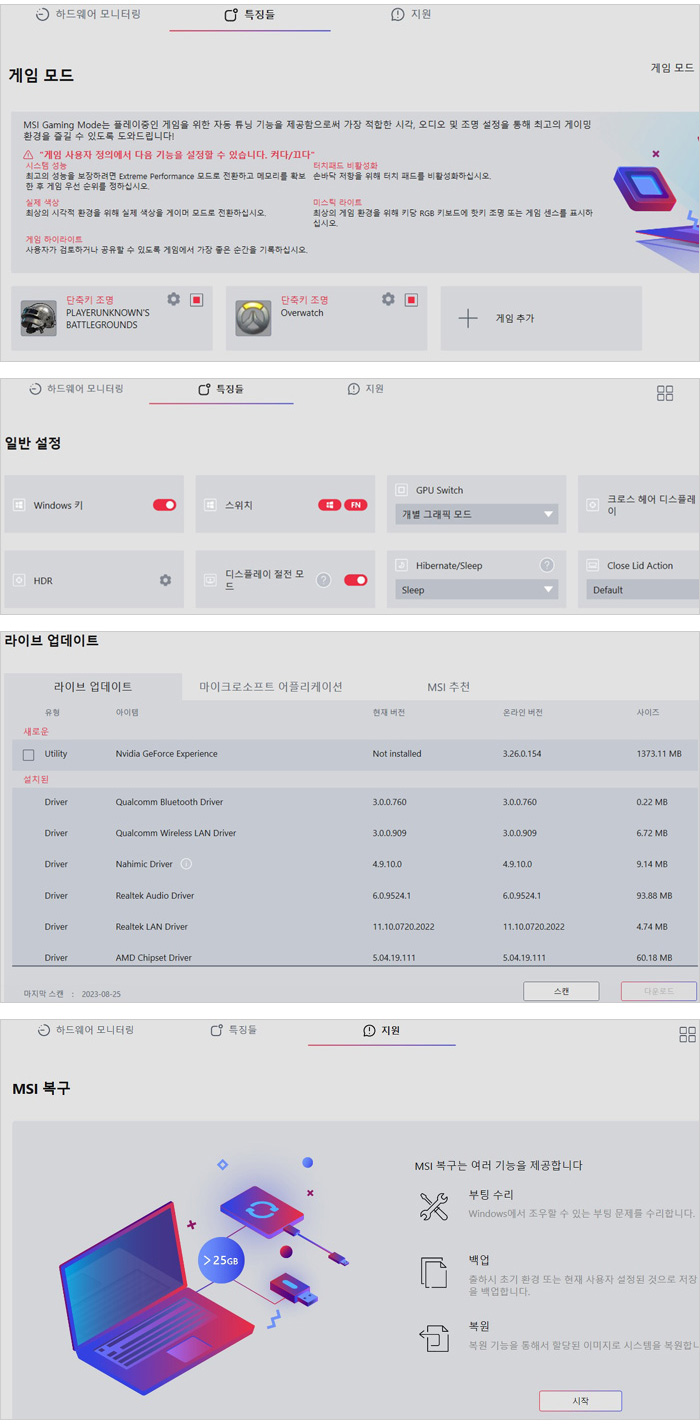This screenshot has width=700, height=1424.
Task: Click the 게임 모드 label at top right
Action: (672, 67)
